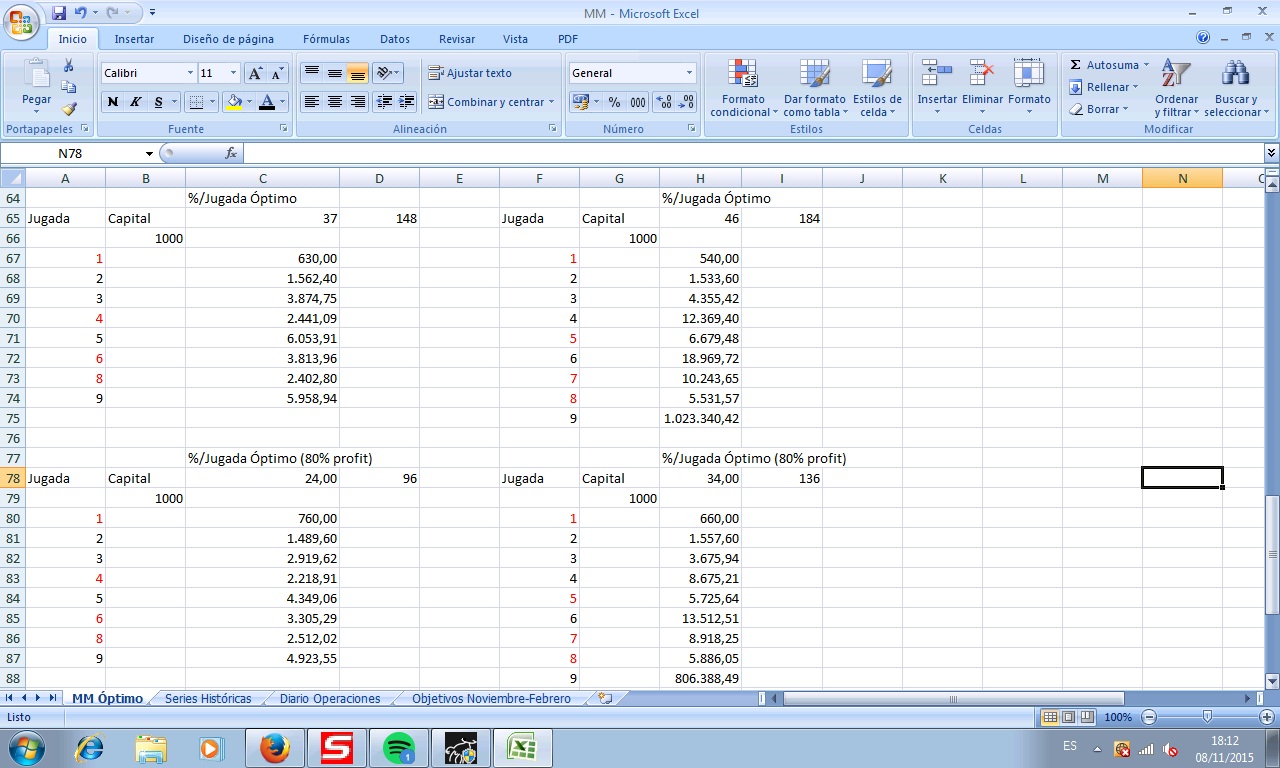Screen dimensions: 1280x768
Task: Expand the Combinar y centrar dropdown arrow
Action: (x=551, y=102)
